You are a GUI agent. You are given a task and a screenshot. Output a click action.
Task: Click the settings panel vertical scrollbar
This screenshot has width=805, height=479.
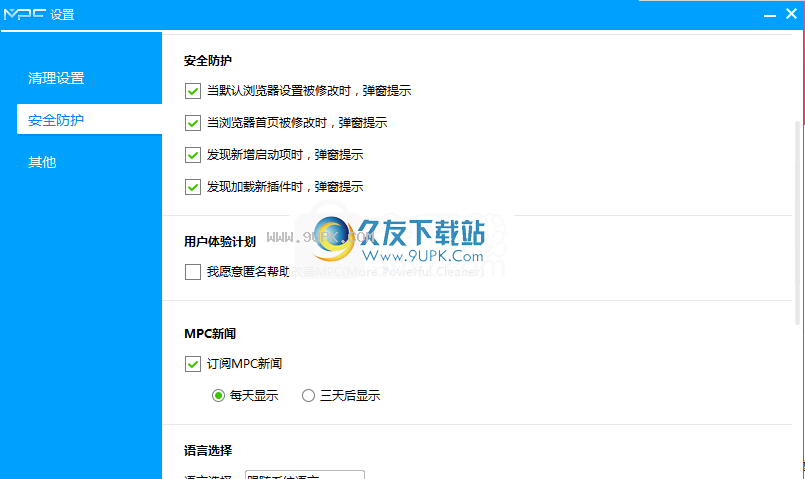point(797,223)
